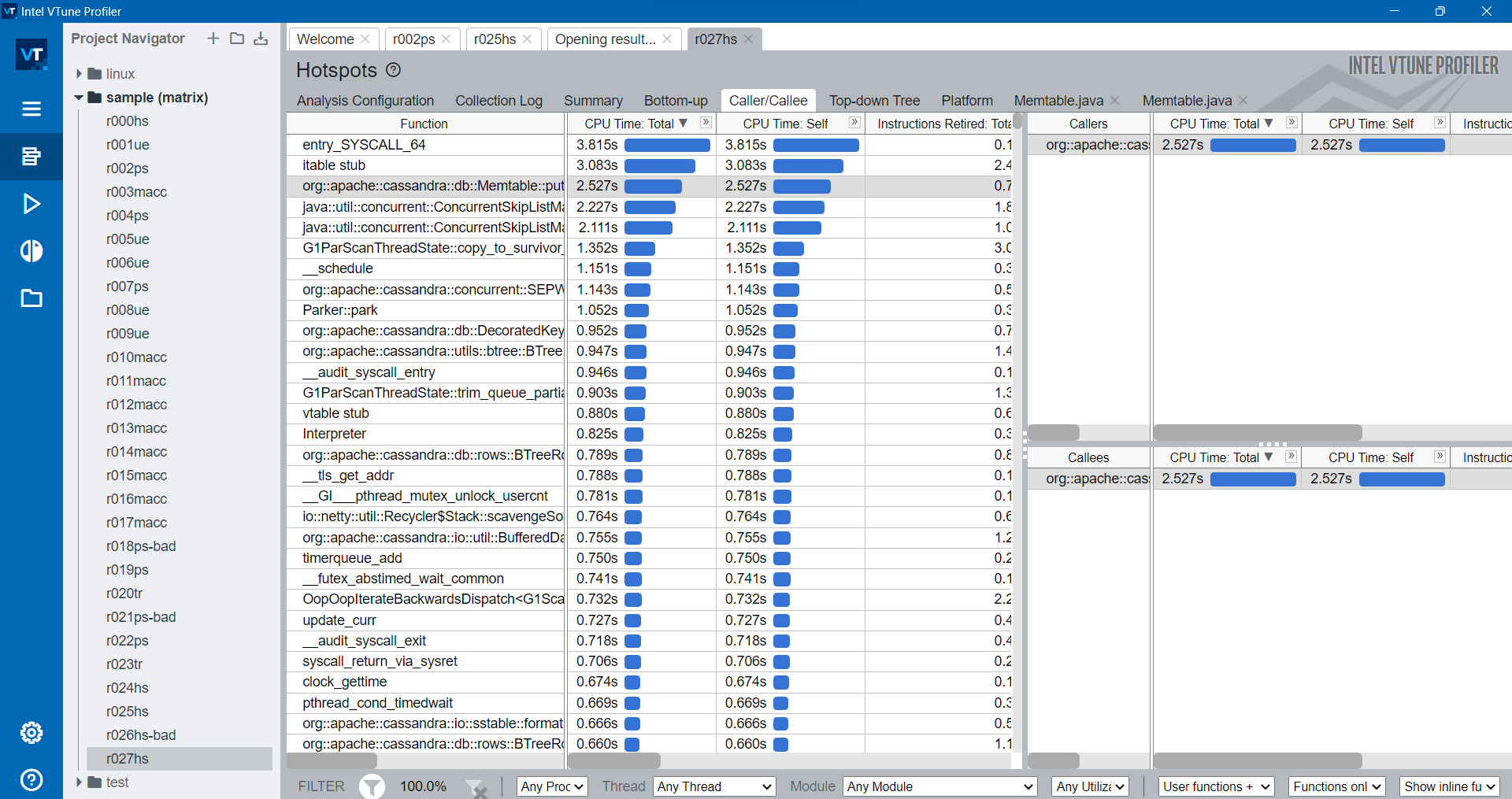Select the r026hs-bad result
This screenshot has width=1512, height=799.
pyautogui.click(x=141, y=735)
